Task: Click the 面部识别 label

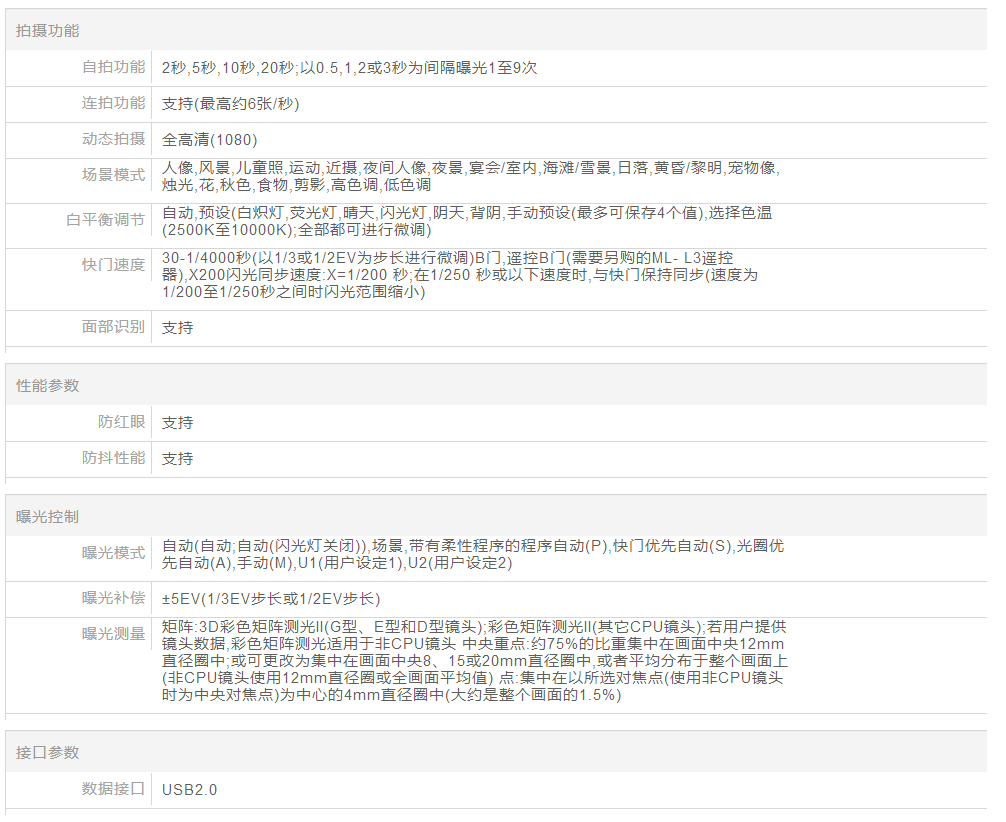Action: click(113, 327)
